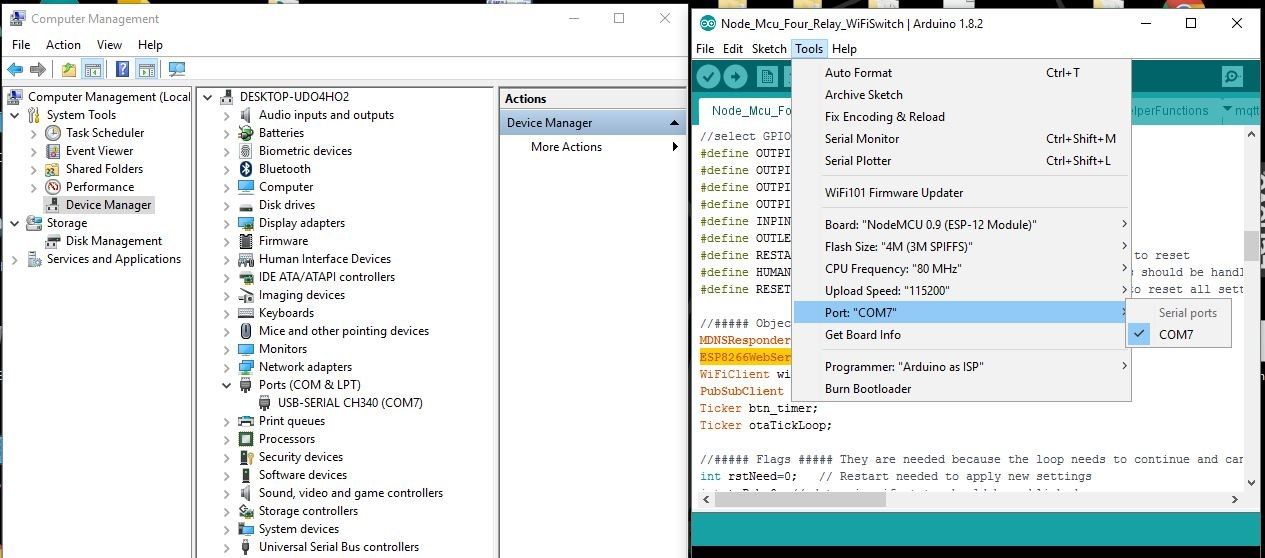The image size is (1265, 558).
Task: Click the Arduino editor vertical scrollbar thumb
Action: (1250, 245)
